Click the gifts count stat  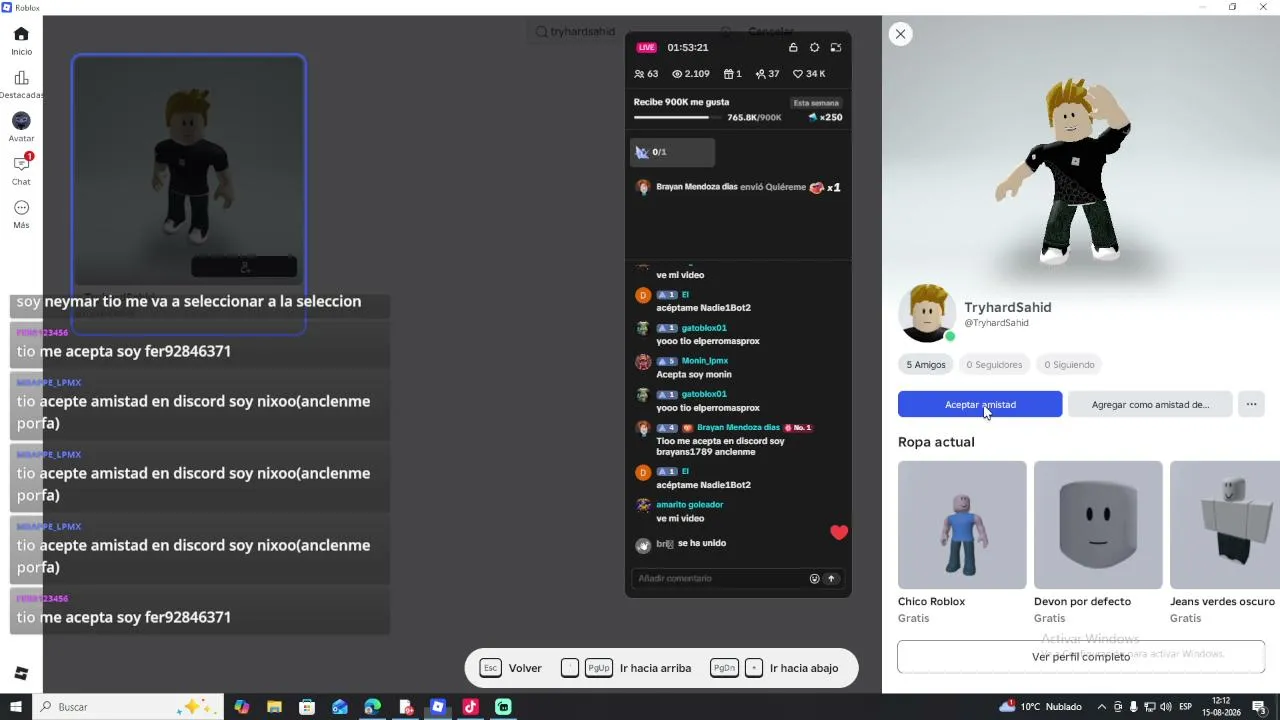click(x=733, y=74)
